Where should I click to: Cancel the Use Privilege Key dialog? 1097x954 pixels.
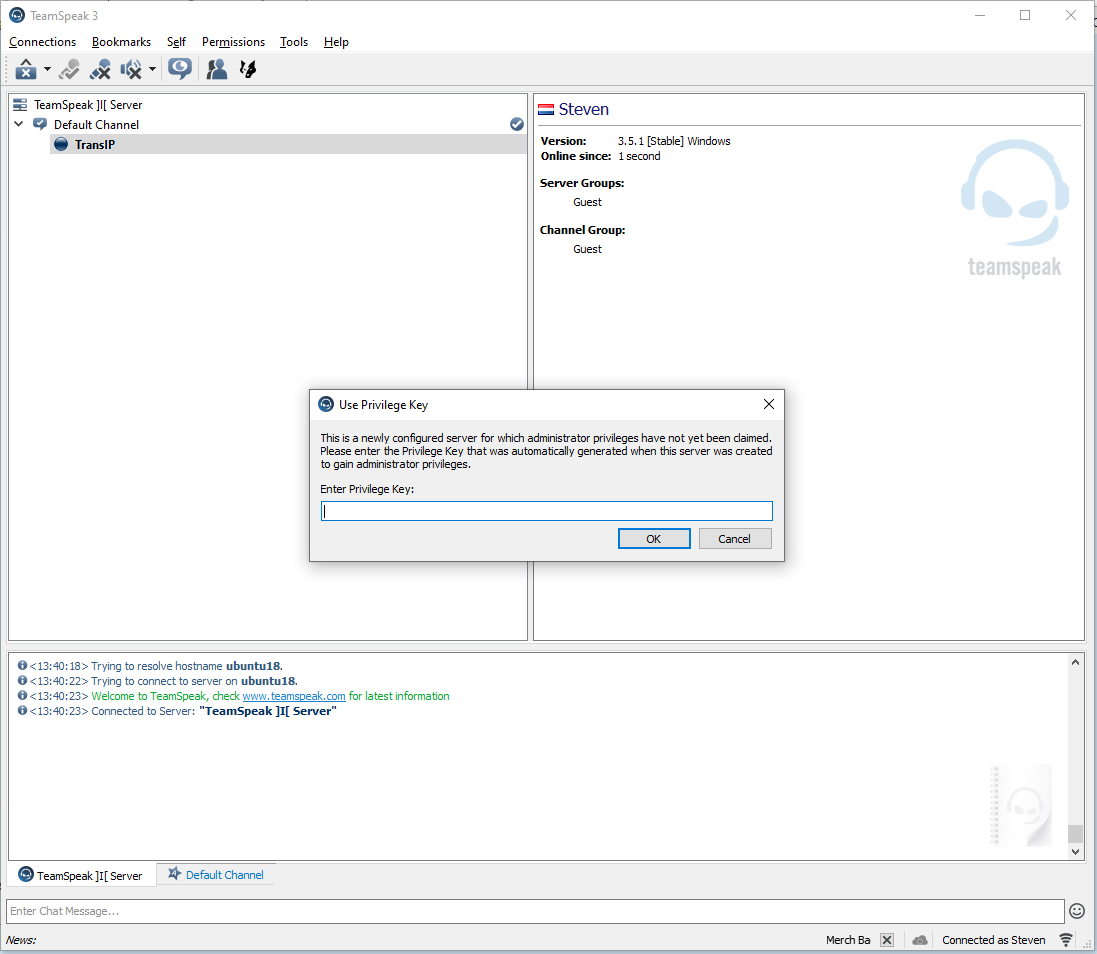[x=735, y=539]
